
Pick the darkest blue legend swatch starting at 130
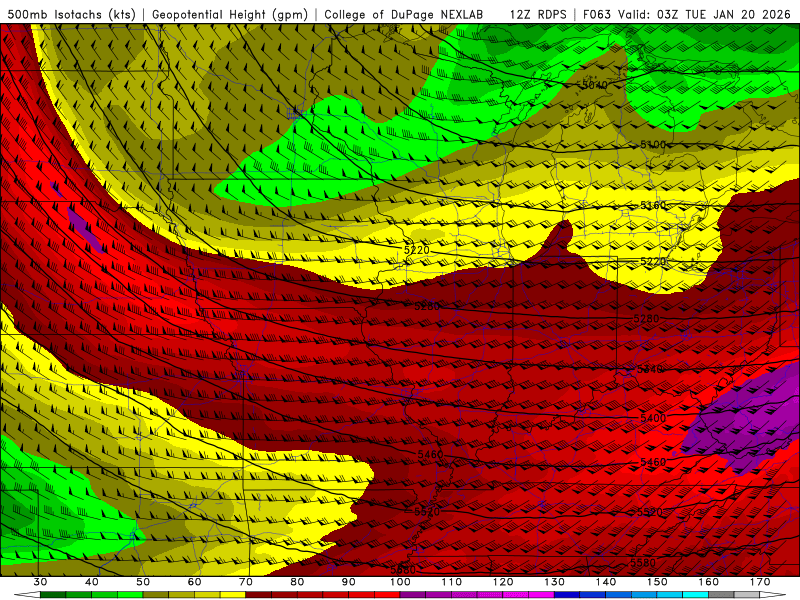click(x=567, y=595)
